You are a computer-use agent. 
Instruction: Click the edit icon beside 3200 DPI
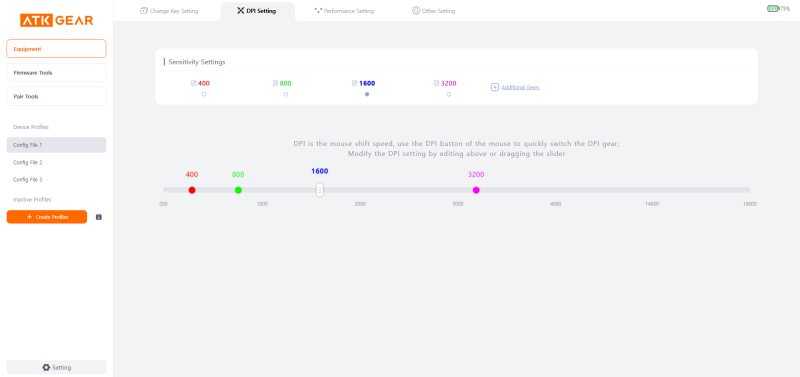click(x=436, y=83)
